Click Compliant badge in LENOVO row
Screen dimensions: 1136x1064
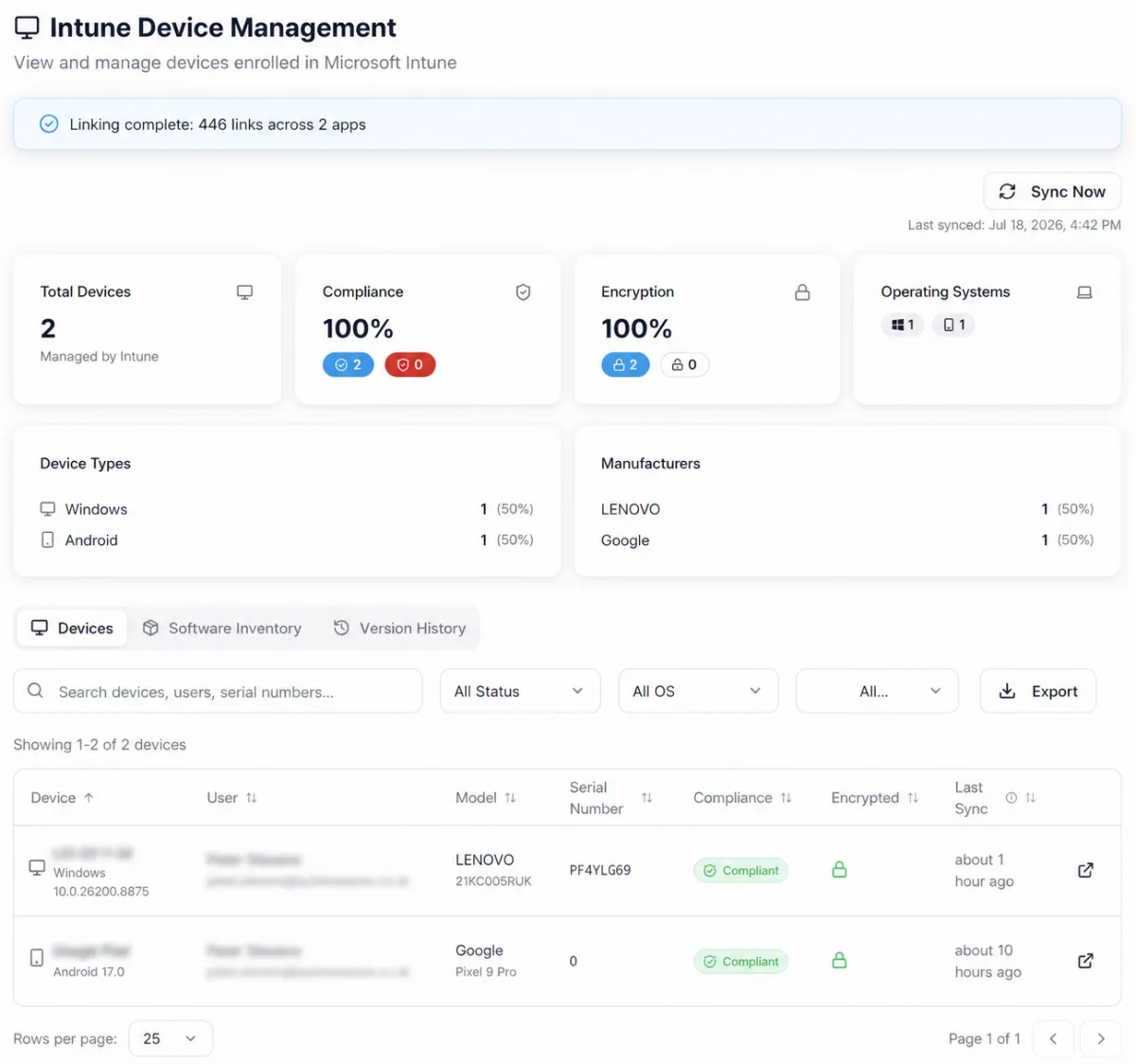click(740, 870)
